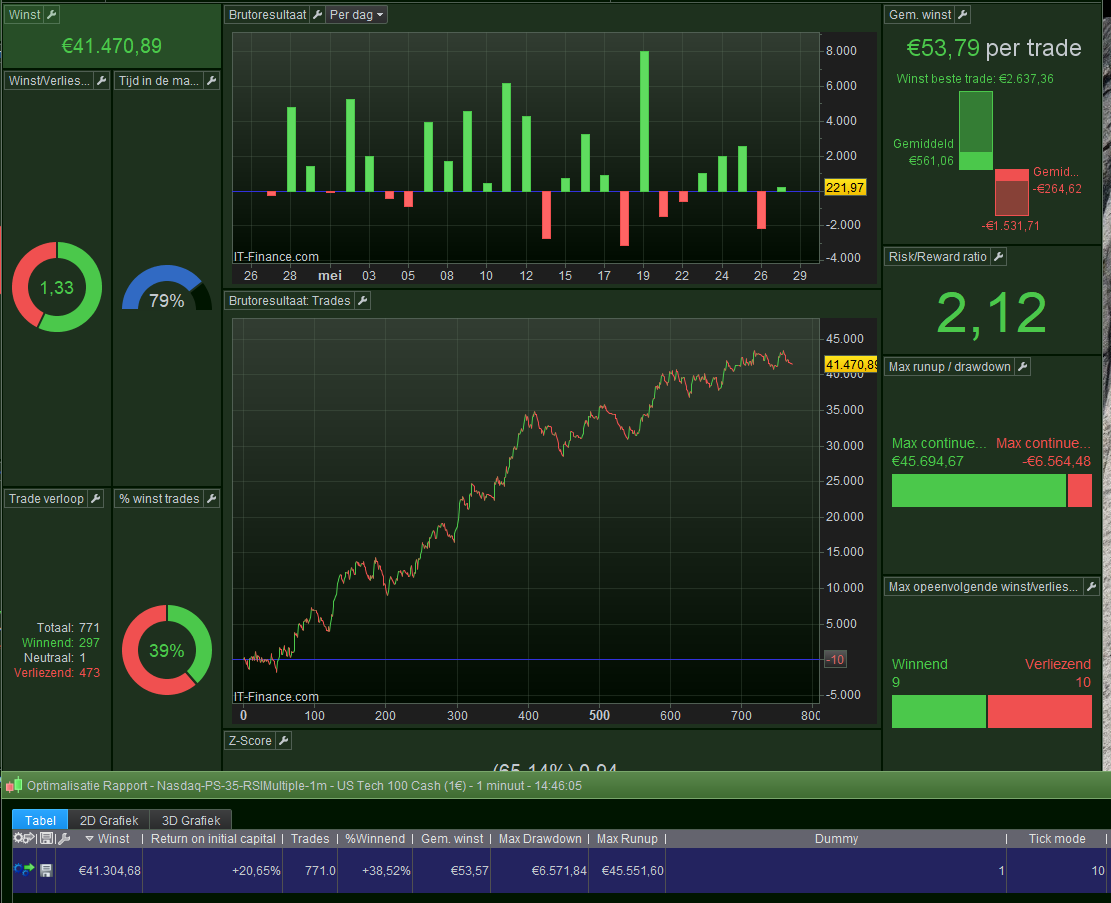Click the Risk/Reward ratio title button
The height and width of the screenshot is (903, 1111).
click(937, 257)
